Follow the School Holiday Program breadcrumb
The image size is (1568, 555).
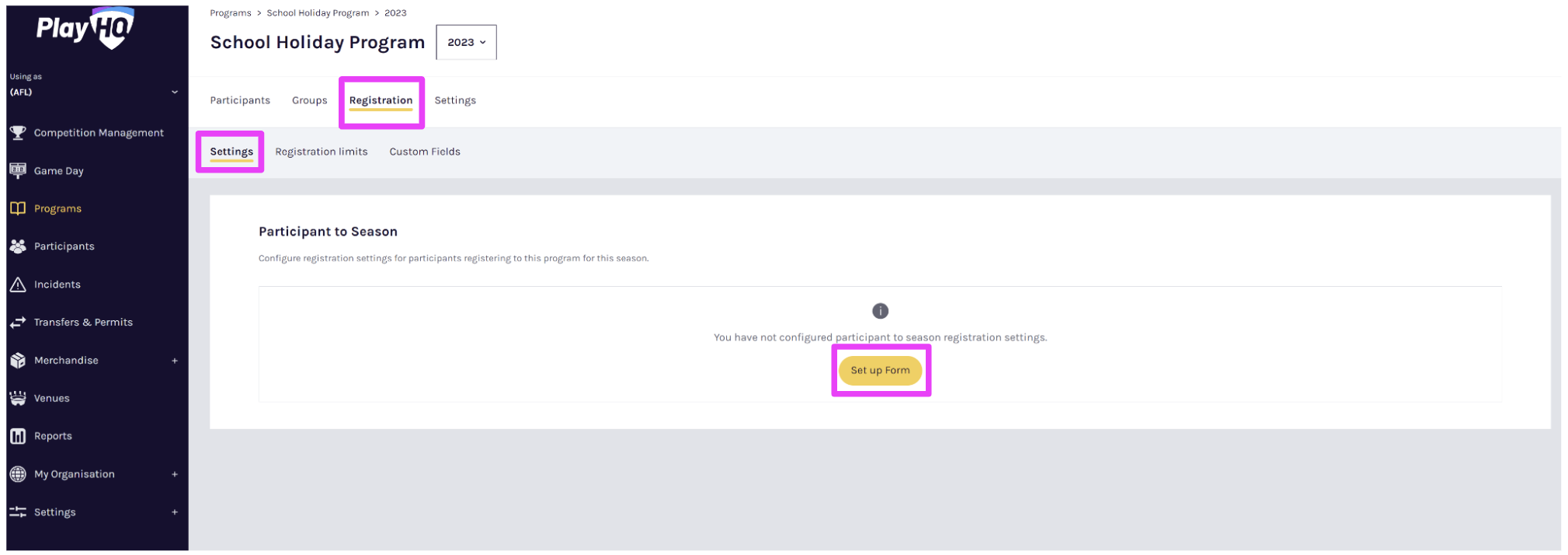click(318, 13)
